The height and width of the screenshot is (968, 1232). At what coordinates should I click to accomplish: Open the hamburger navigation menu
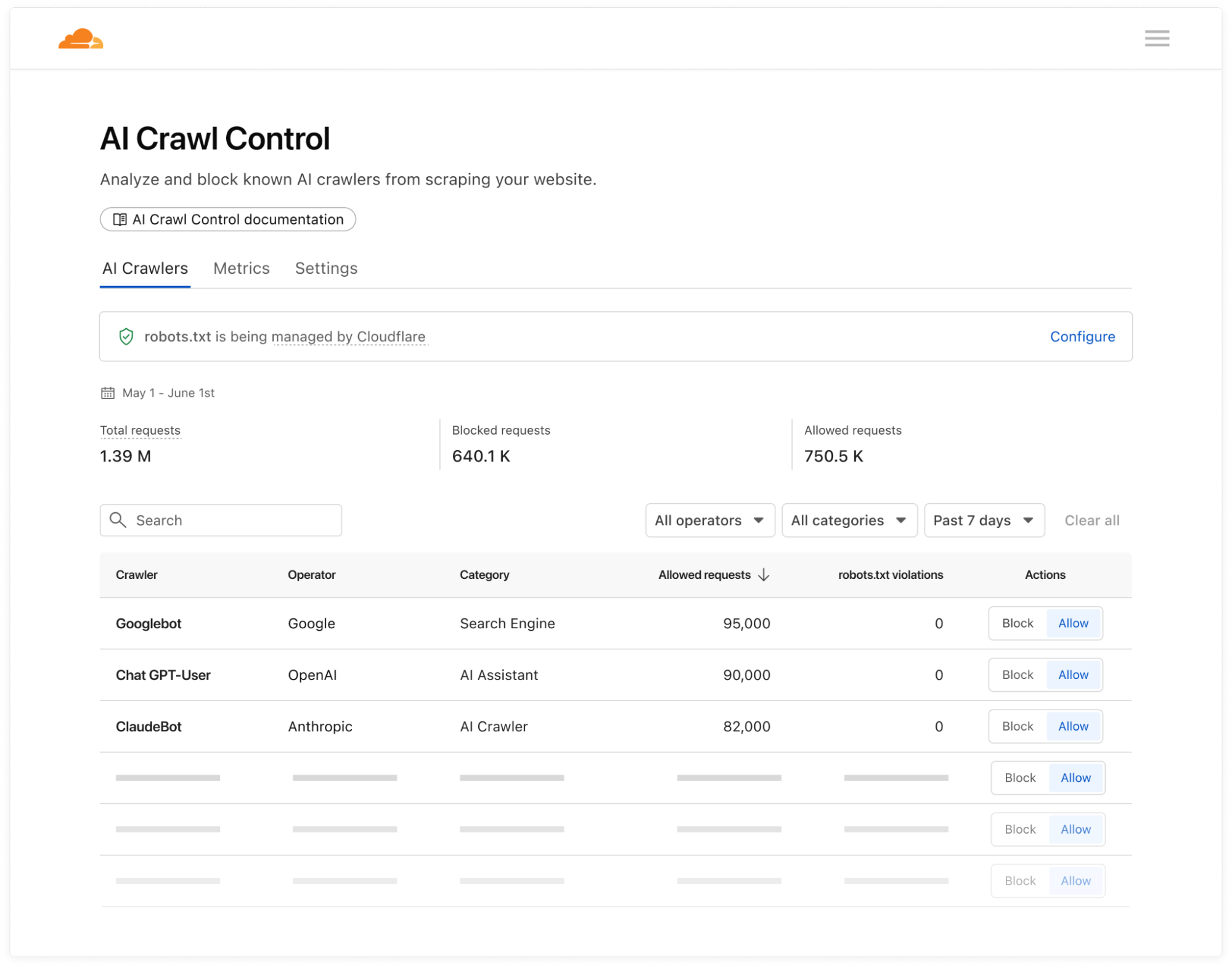(x=1157, y=39)
